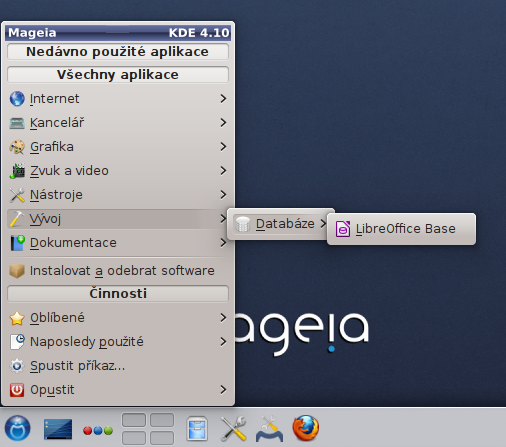Viewport: 506px width, 447px height.
Task: Click the software package box icon
Action: [17, 271]
